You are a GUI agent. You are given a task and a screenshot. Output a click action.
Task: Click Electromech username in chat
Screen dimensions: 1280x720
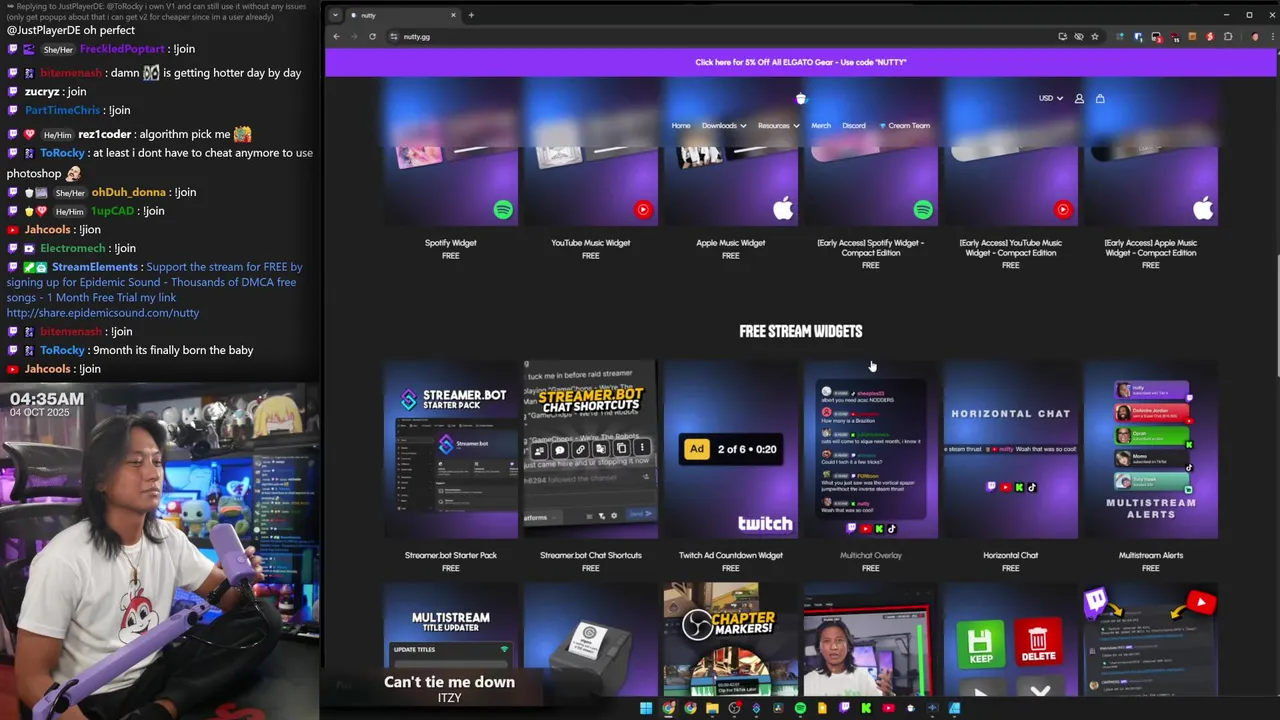click(x=73, y=248)
